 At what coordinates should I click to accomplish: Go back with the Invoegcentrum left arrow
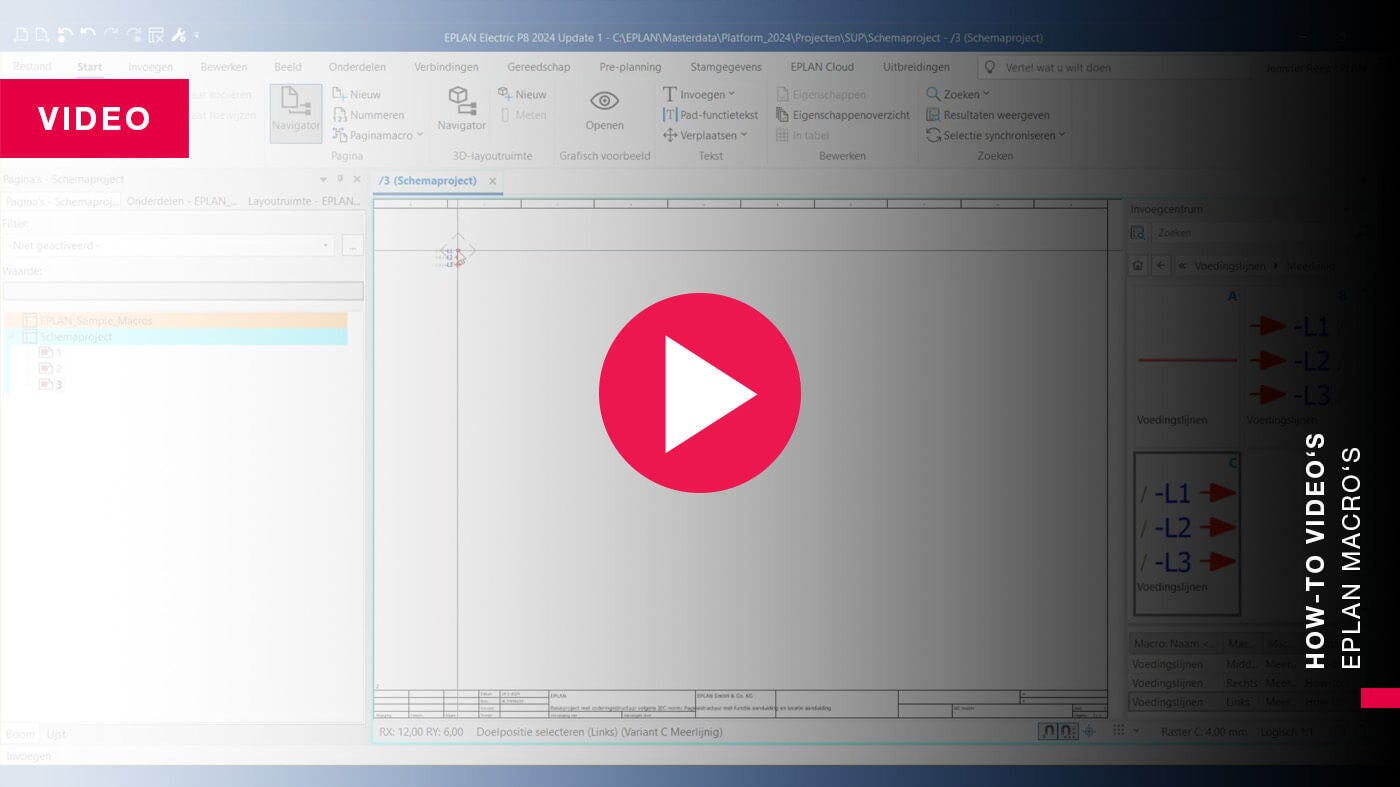coord(1161,266)
